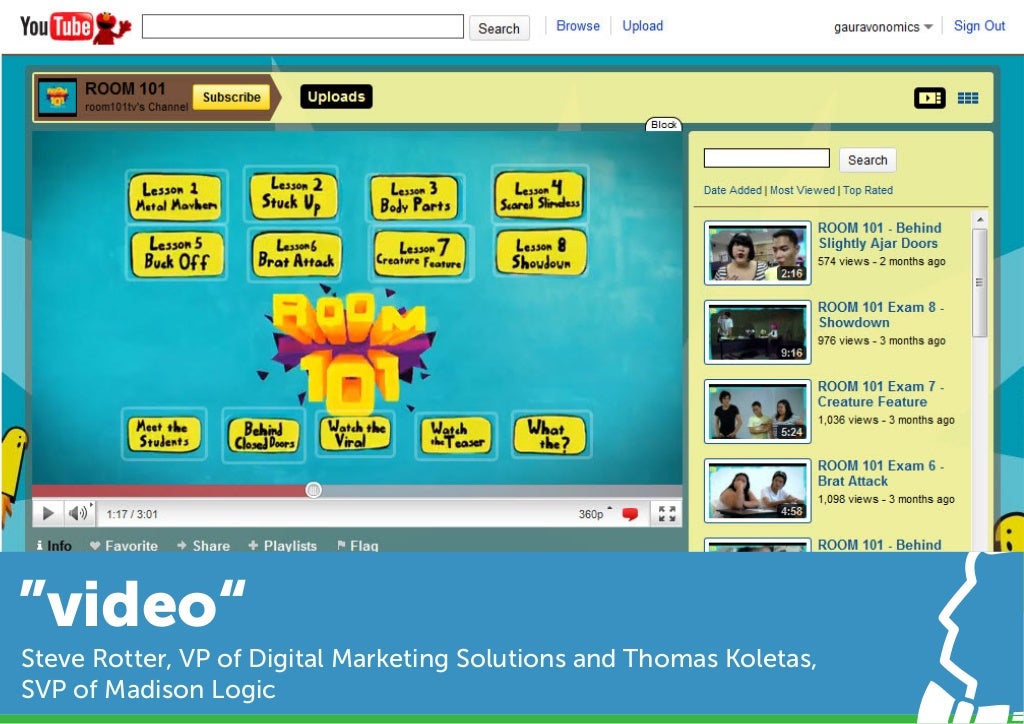Viewport: 1024px width, 724px height.
Task: Open ROOM 101 Exam 7 - Creature Feature title
Action: coord(881,394)
